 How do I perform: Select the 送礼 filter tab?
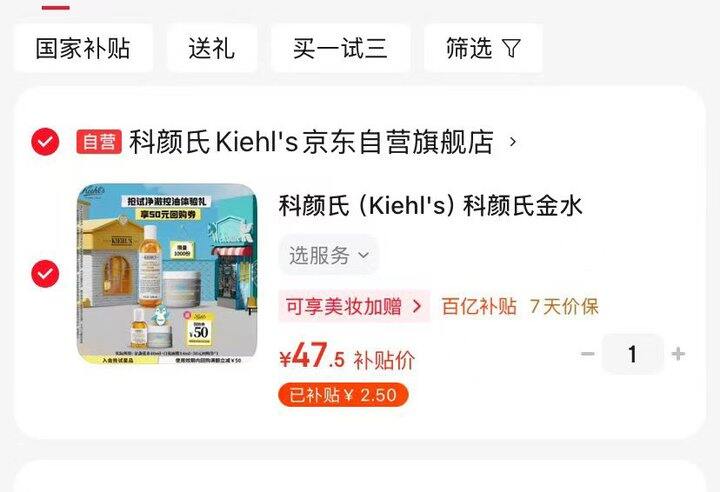point(212,48)
